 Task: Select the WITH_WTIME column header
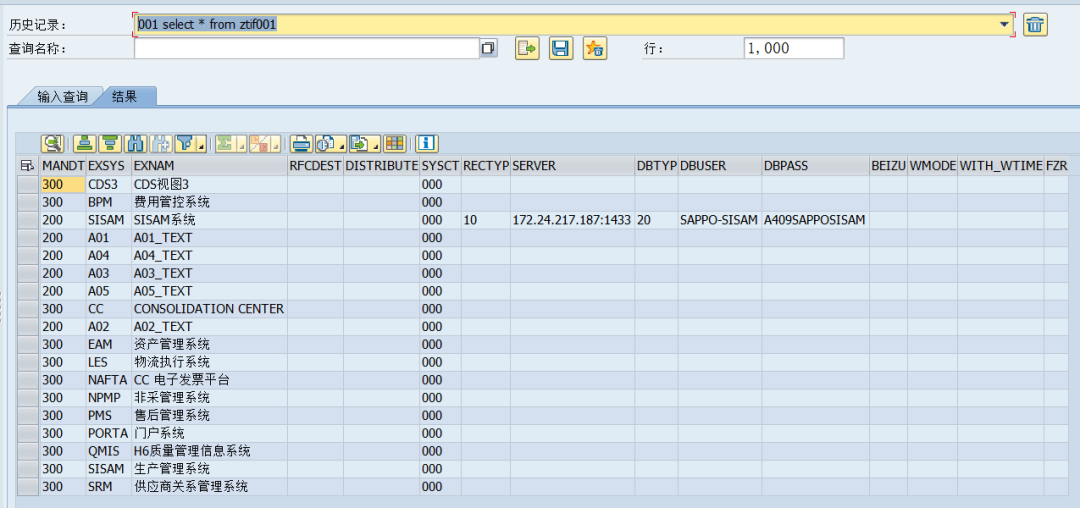pos(1001,166)
